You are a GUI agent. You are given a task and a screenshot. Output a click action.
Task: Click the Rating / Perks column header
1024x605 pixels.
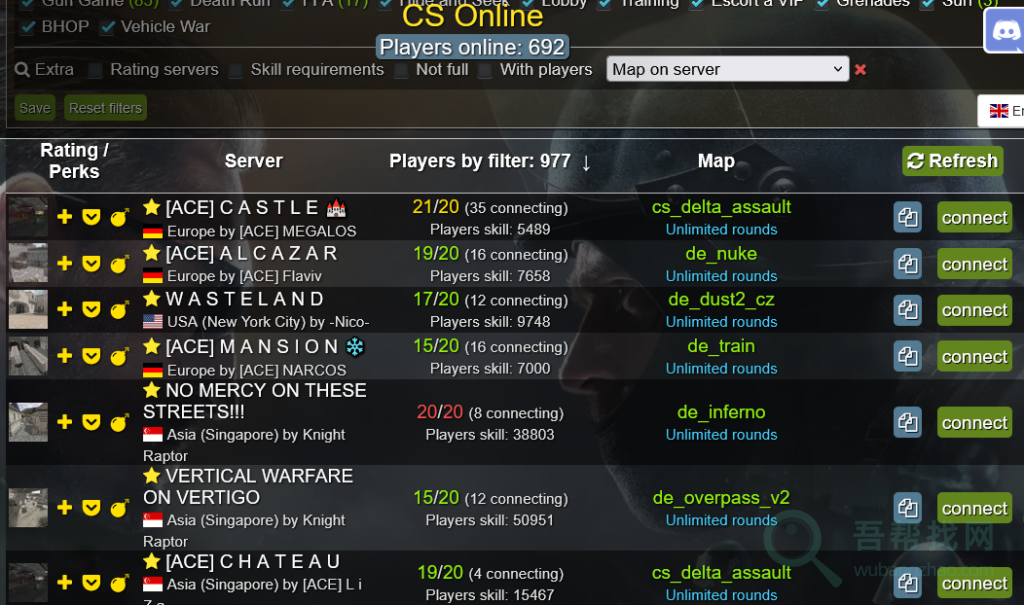coord(74,161)
